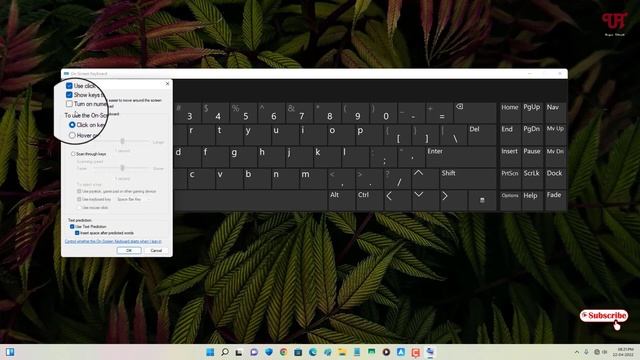The width and height of the screenshot is (640, 360).
Task: Click the Mv Dn key
Action: point(555,156)
